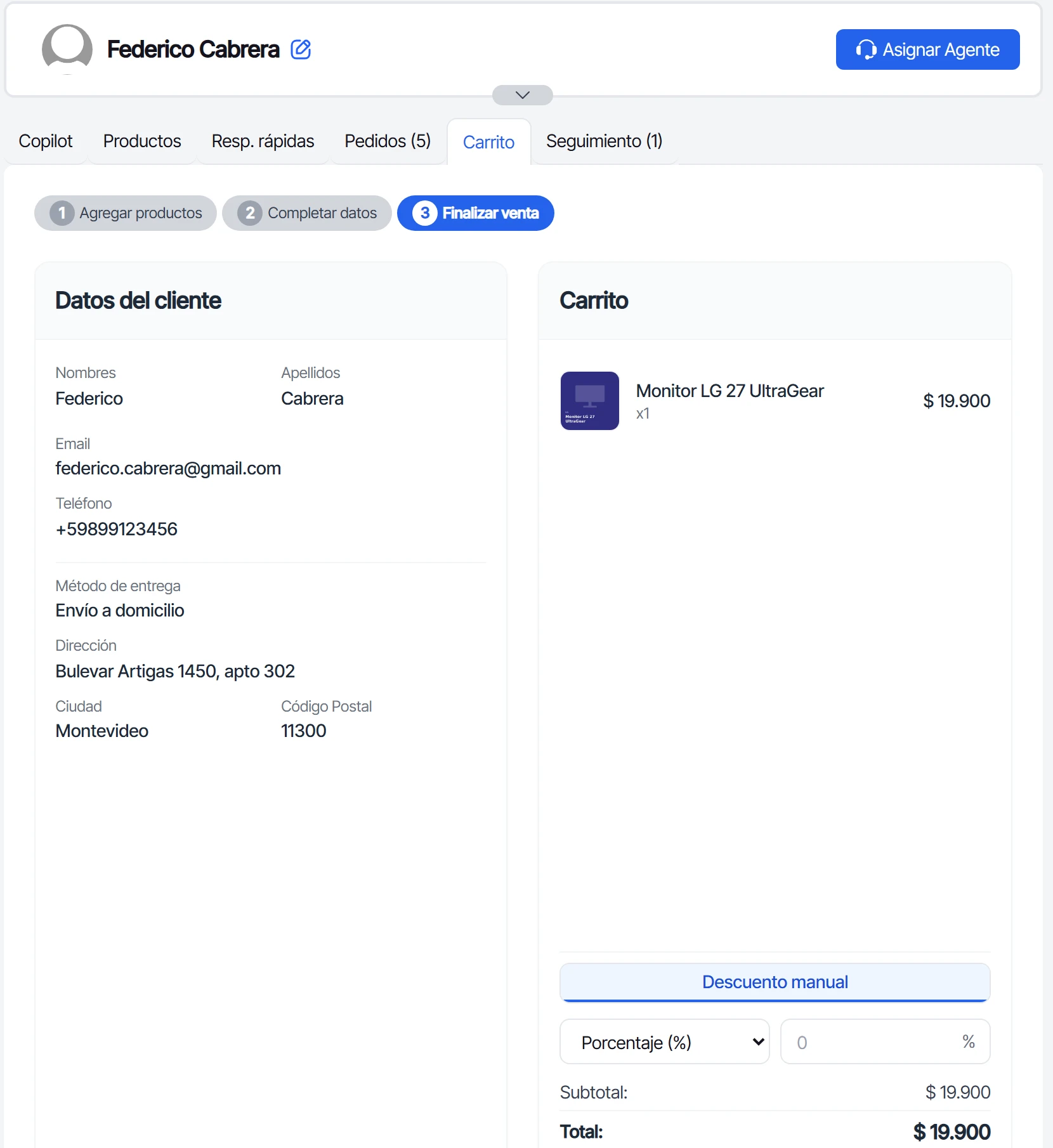Viewport: 1053px width, 1148px height.
Task: Open the Porcentaje (%) discount type dropdown
Action: (665, 1041)
